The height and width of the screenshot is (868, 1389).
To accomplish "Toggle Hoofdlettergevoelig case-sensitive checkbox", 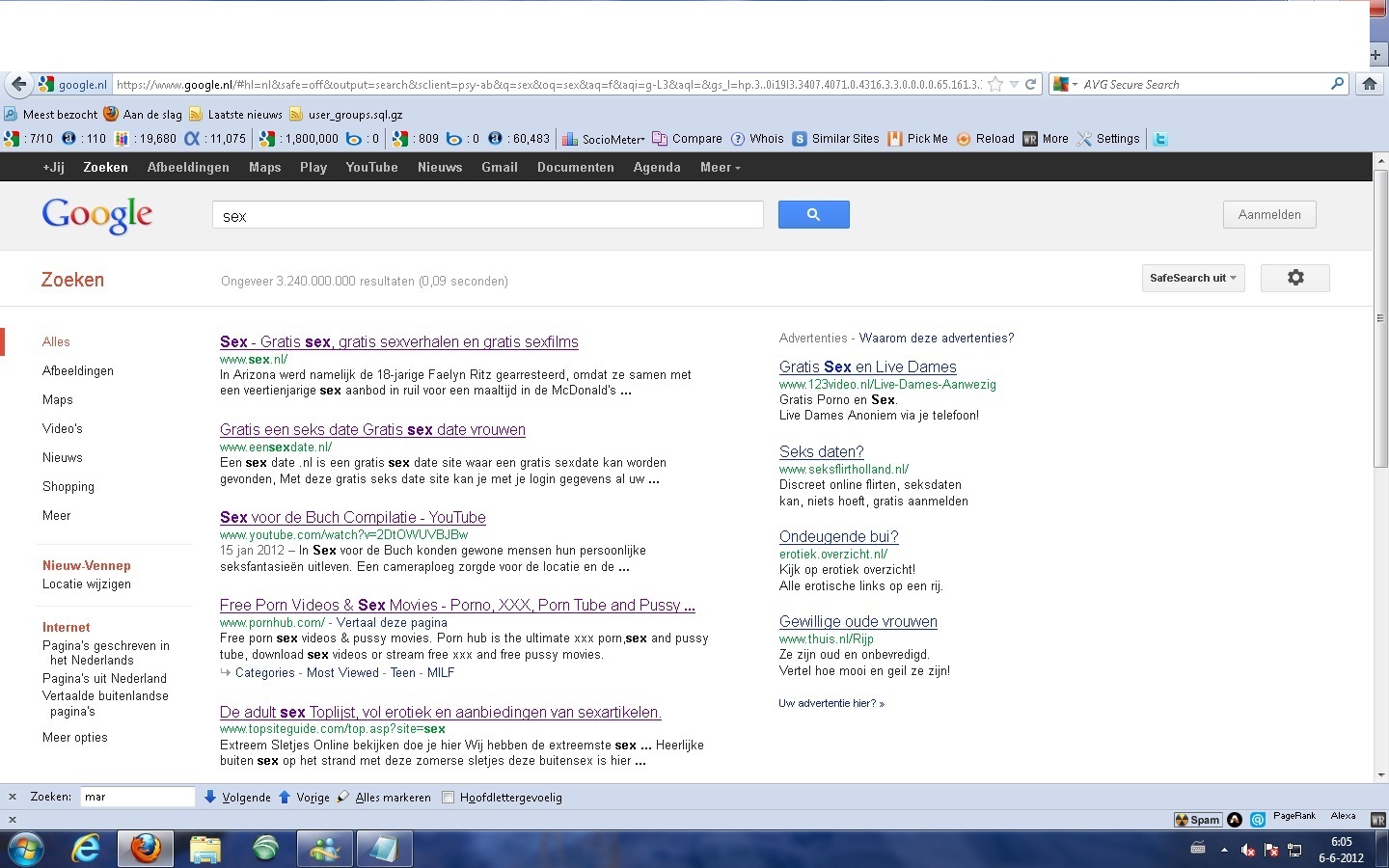I will pyautogui.click(x=448, y=798).
